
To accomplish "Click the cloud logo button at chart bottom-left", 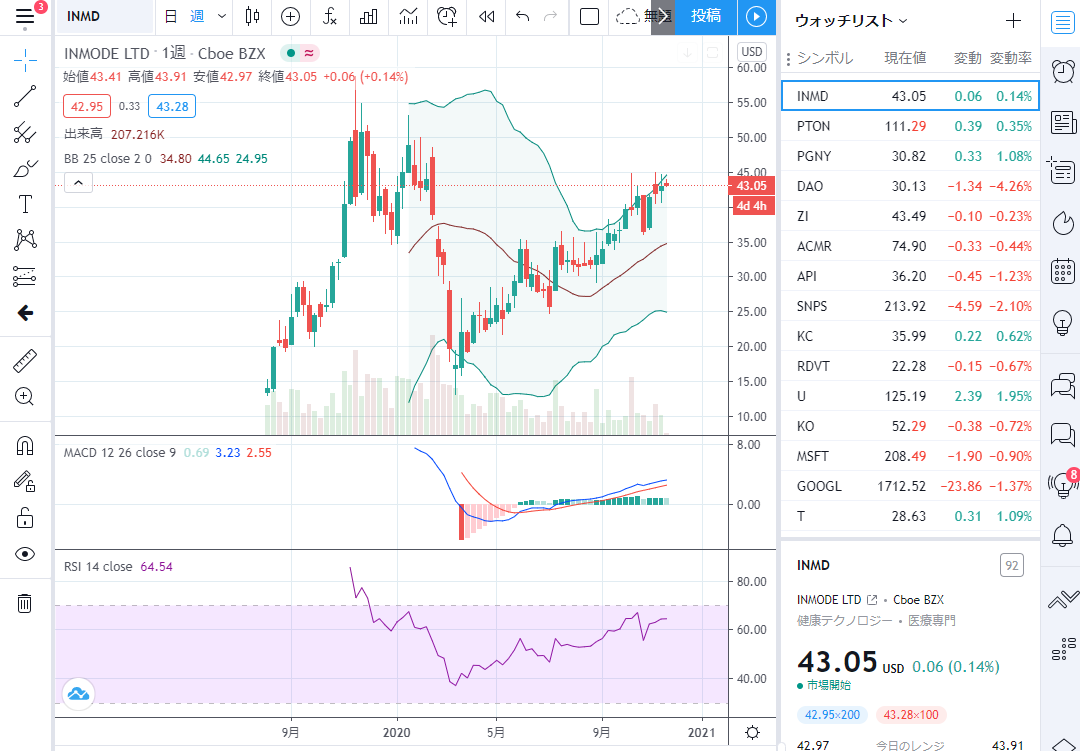I will pos(78,694).
